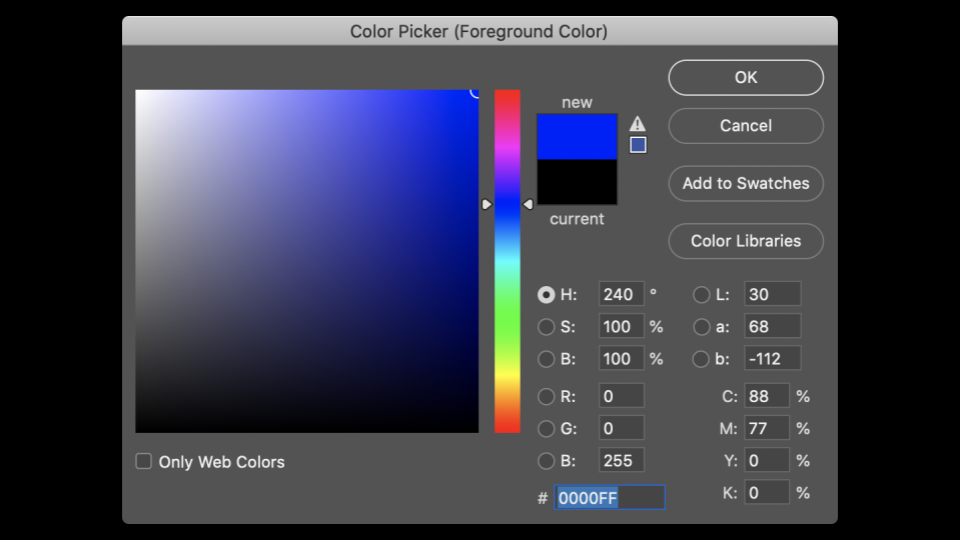The image size is (960, 540).
Task: Click the out-of-gamut warning triangle icon
Action: click(x=638, y=124)
